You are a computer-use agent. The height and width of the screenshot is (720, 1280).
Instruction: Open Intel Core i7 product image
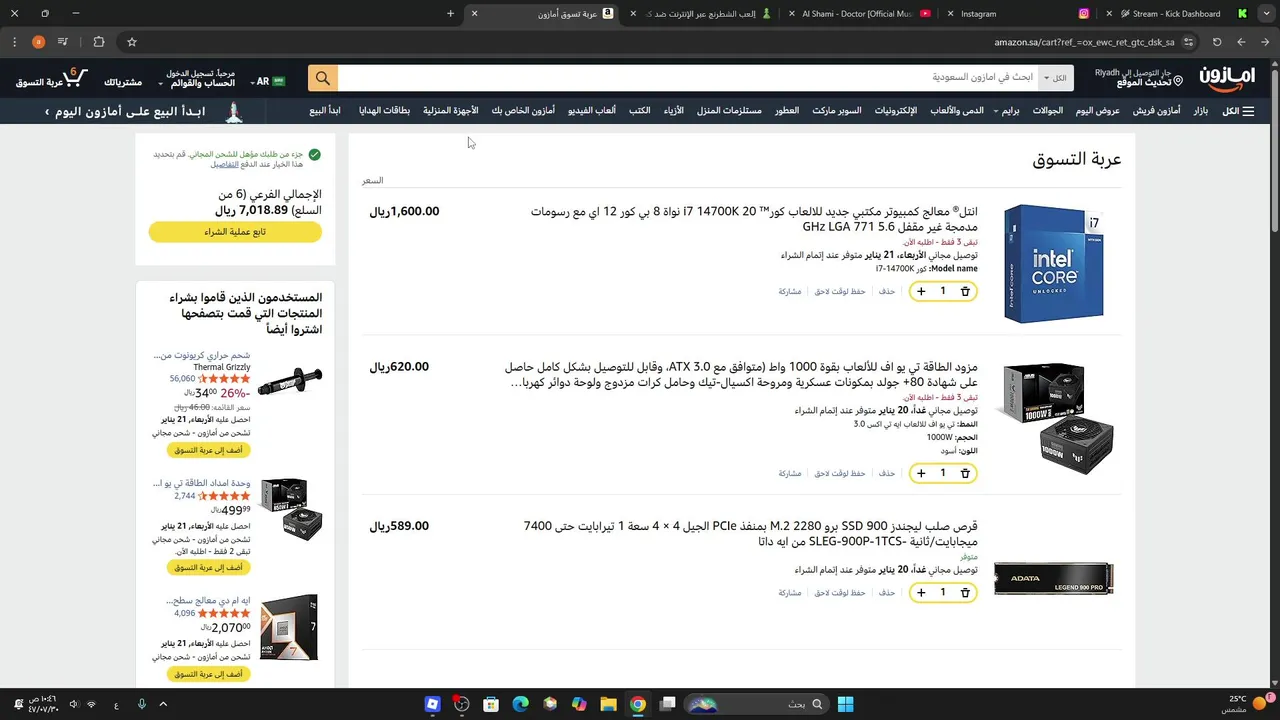point(1055,264)
